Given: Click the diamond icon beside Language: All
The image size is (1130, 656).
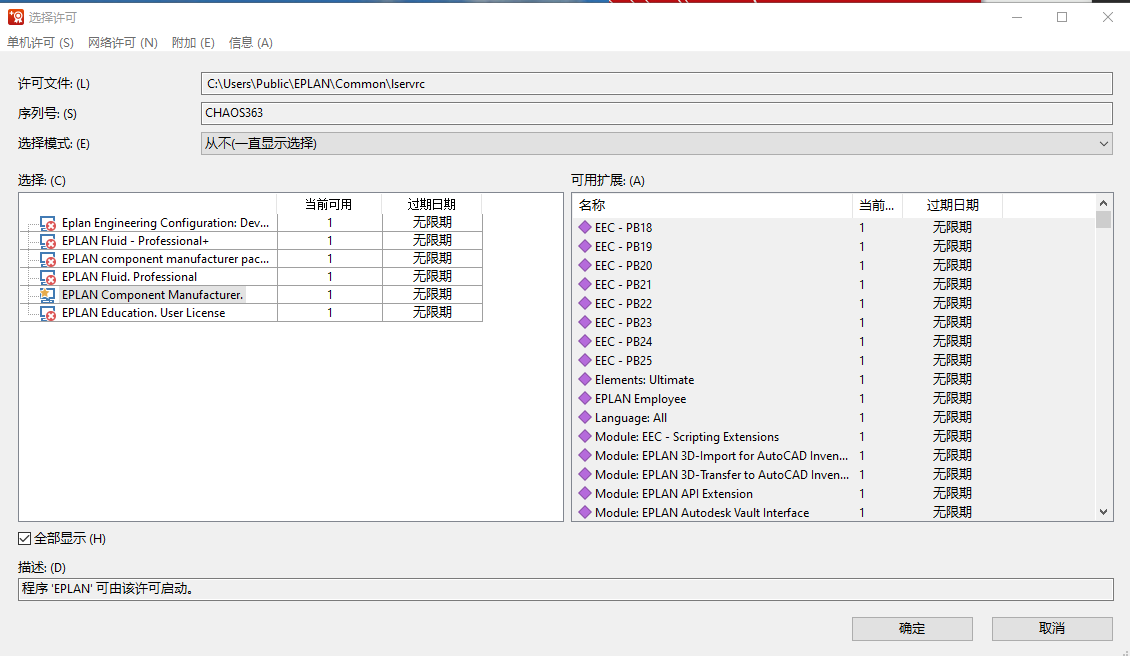Looking at the screenshot, I should coord(585,418).
